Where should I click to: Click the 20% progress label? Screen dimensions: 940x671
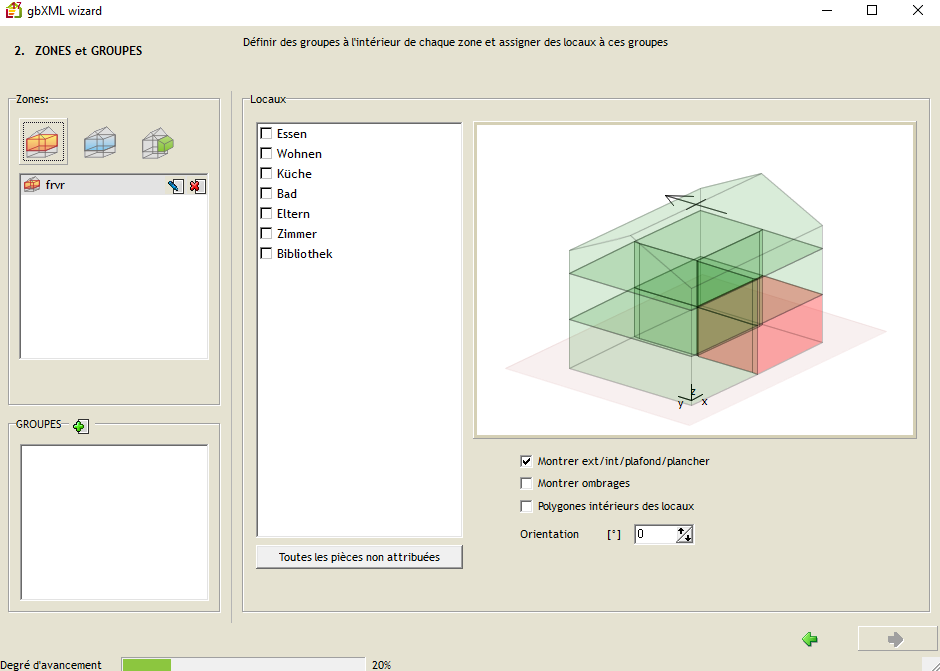click(x=382, y=664)
